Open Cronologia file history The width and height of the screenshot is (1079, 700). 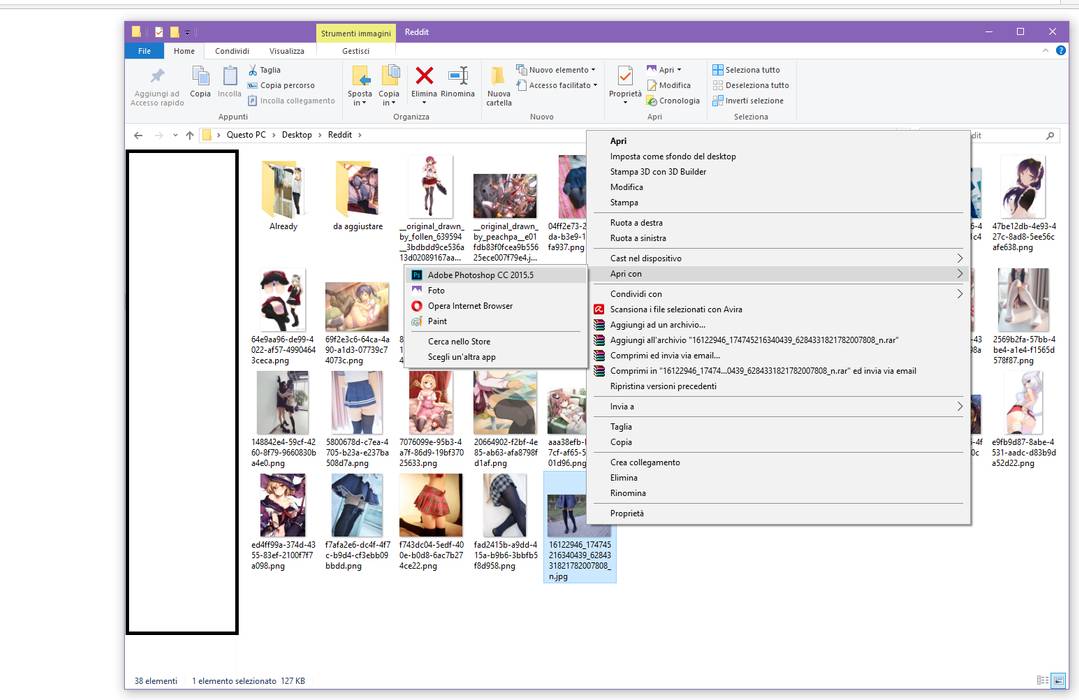672,100
